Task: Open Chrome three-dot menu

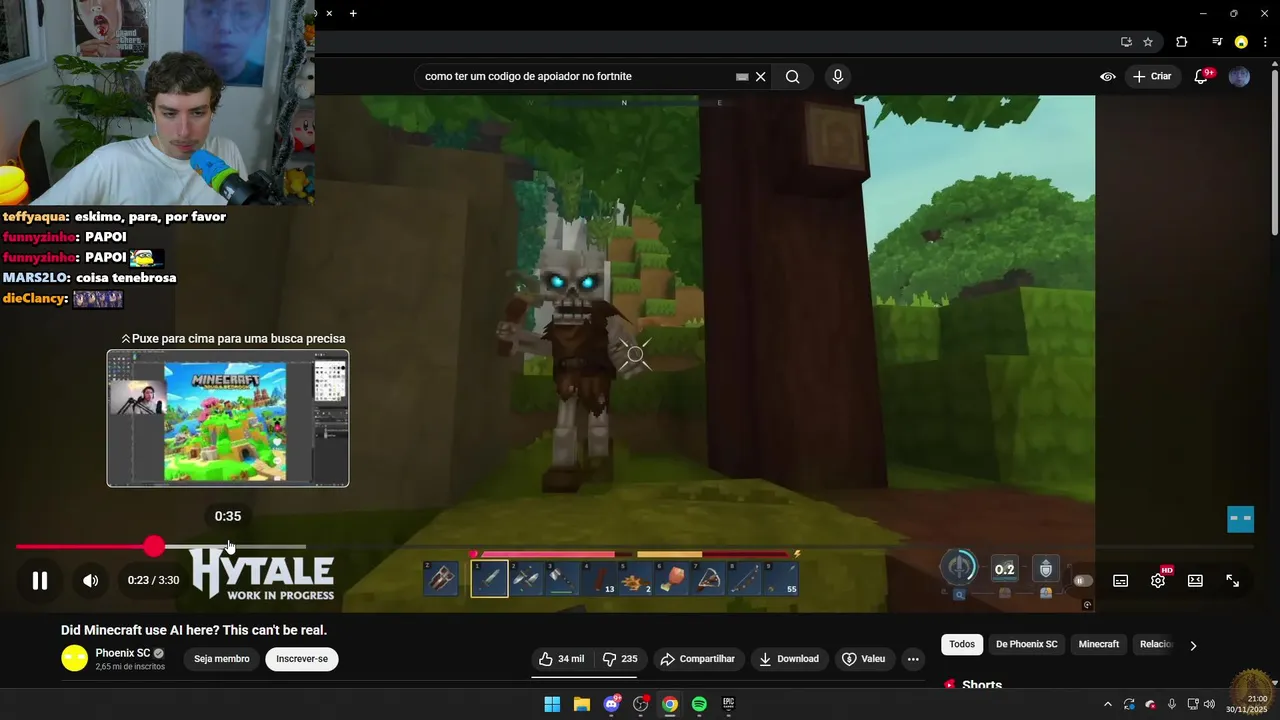Action: [x=1265, y=42]
